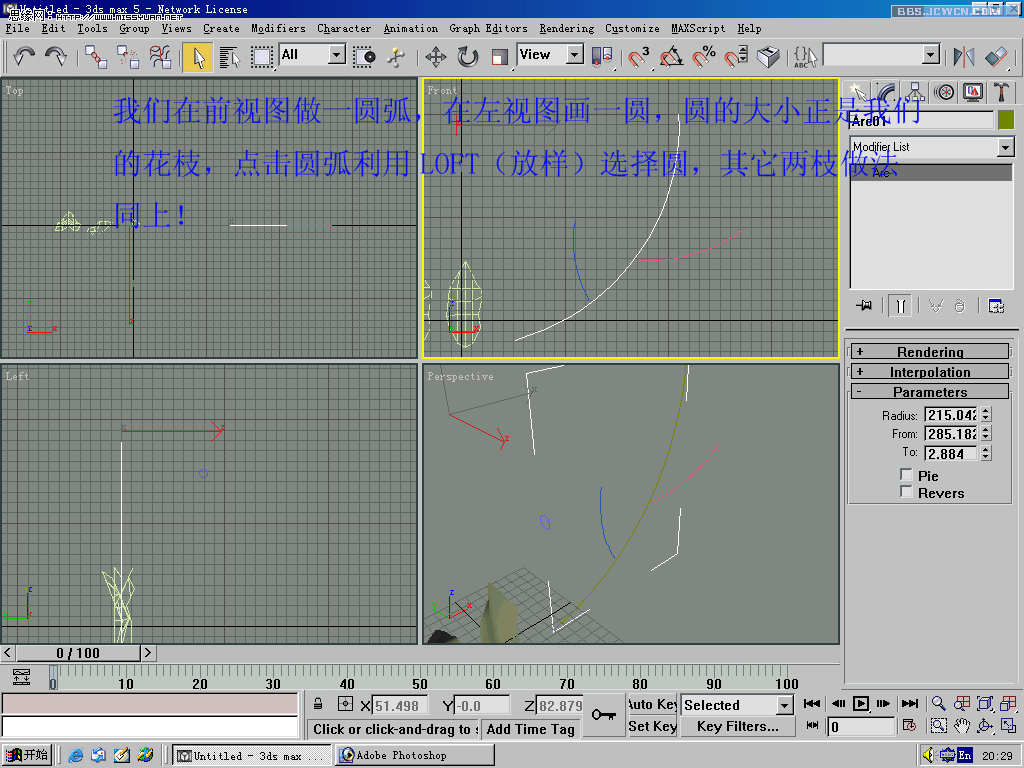Go to the animation start frame
The height and width of the screenshot is (768, 1024).
(x=812, y=703)
